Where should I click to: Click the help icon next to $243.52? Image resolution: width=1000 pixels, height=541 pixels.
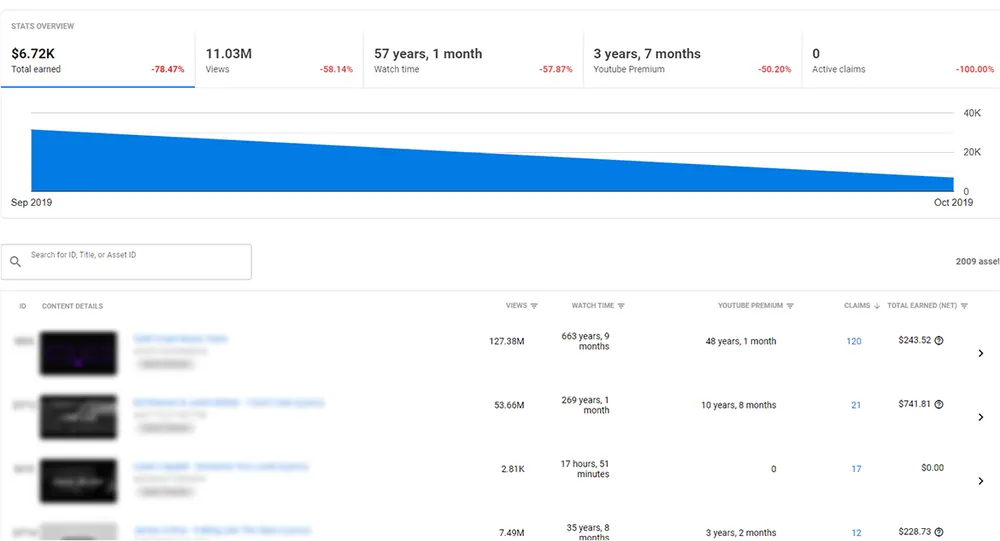(x=939, y=341)
